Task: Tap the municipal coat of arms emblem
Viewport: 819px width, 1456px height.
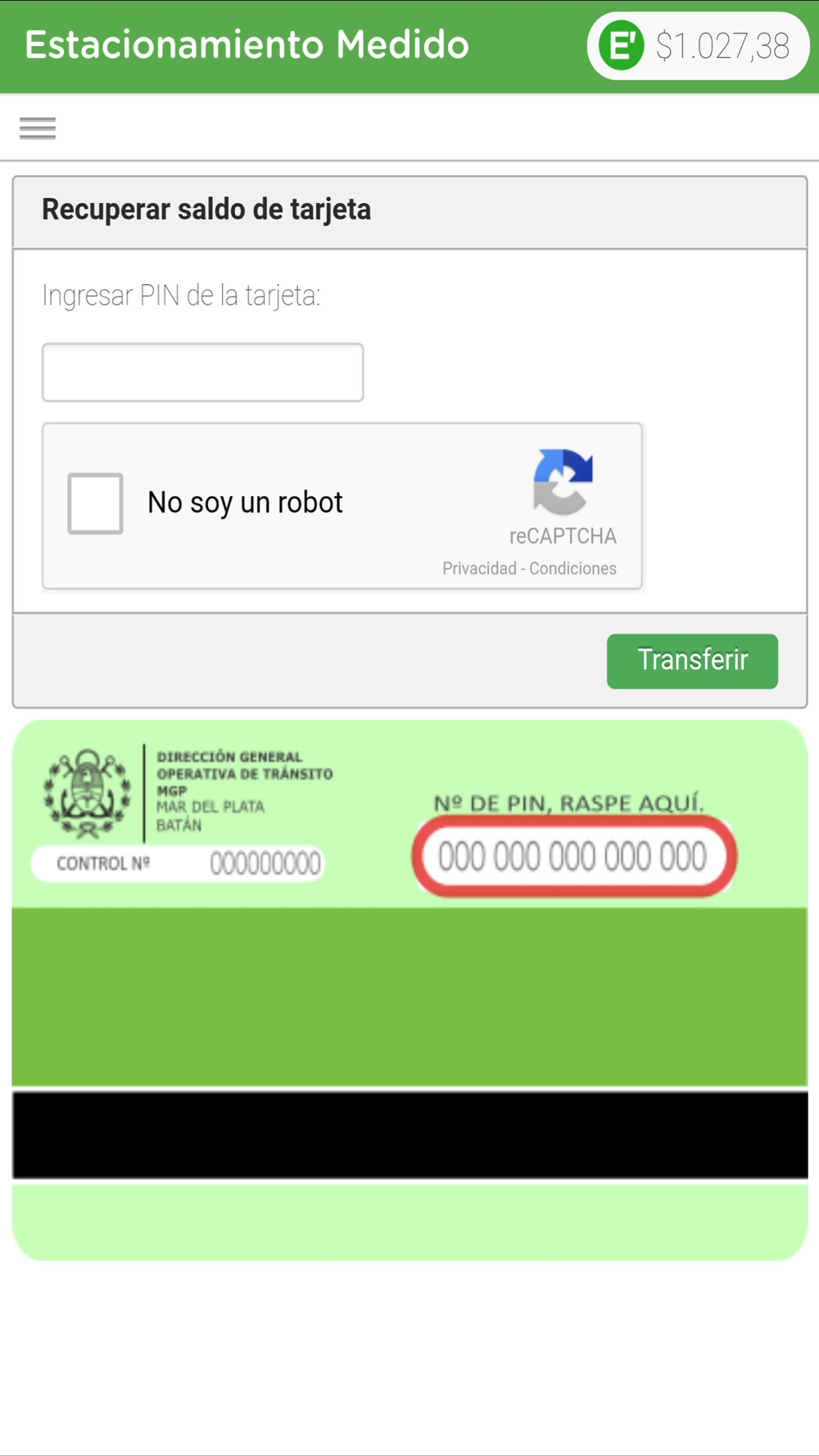Action: [x=87, y=794]
